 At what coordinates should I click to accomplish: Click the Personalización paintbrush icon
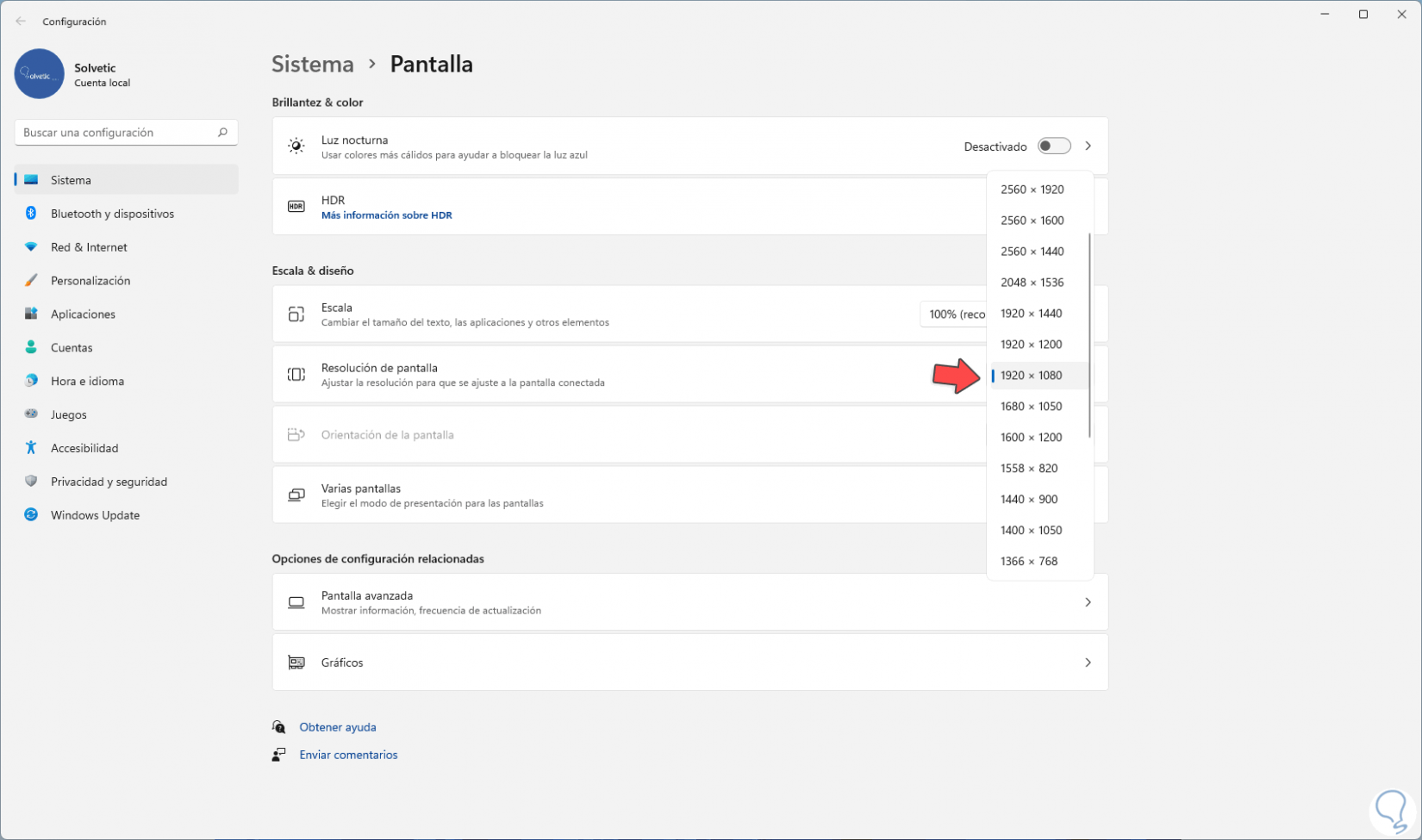click(31, 281)
